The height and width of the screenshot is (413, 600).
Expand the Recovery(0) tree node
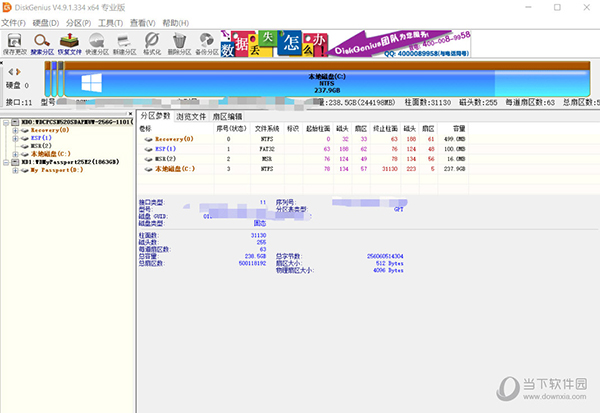point(16,130)
